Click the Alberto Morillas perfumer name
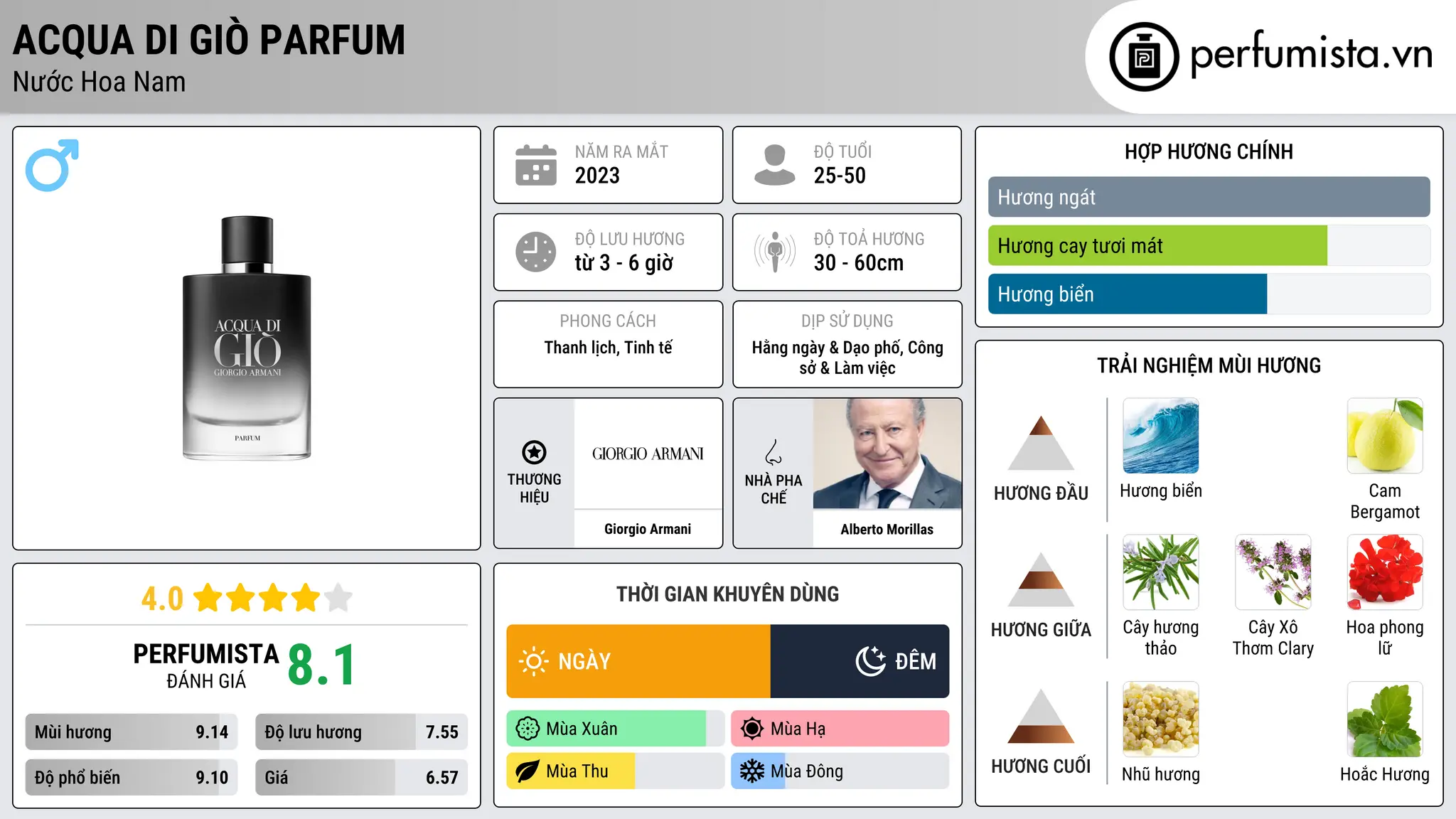Screen dimensions: 1456x819 point(887,529)
